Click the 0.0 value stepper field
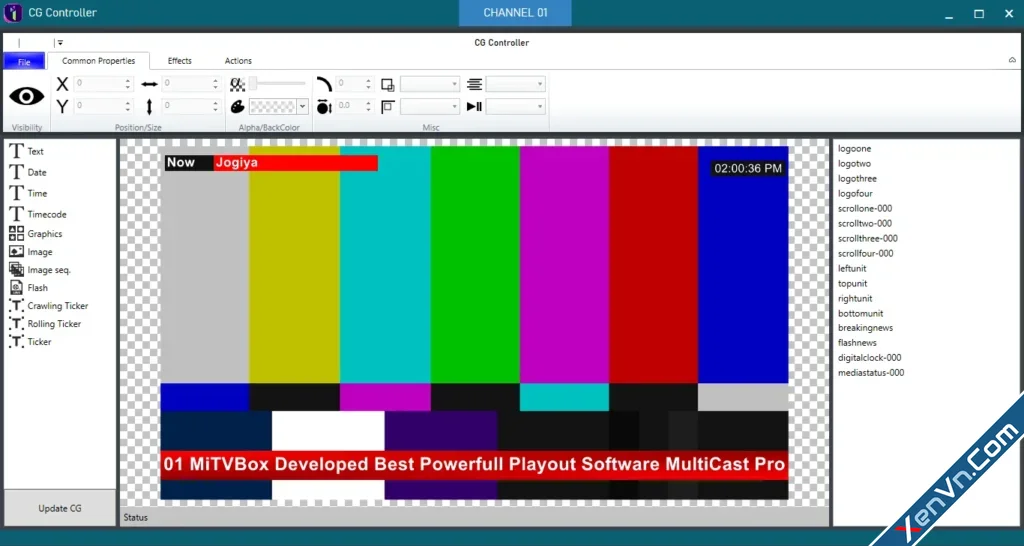 (355, 106)
